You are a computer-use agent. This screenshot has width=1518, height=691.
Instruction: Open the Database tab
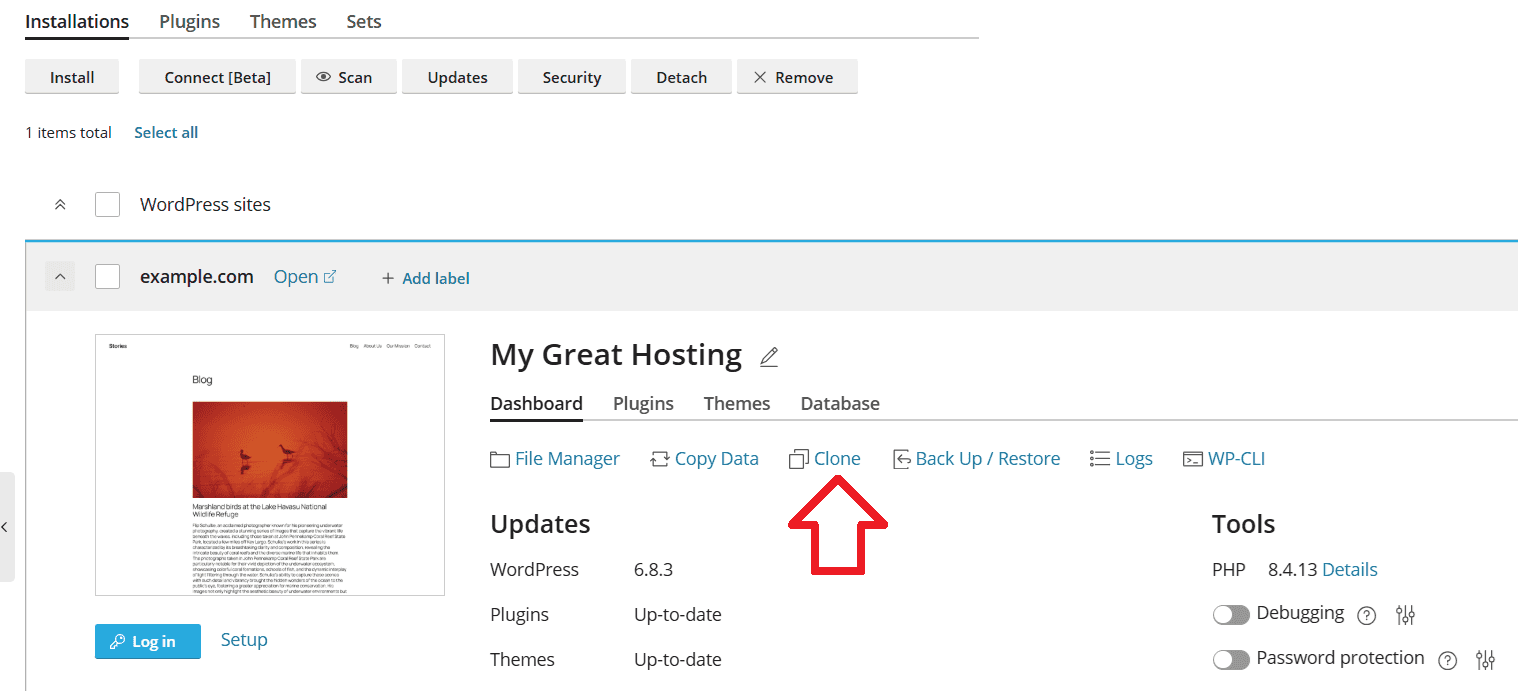(x=840, y=403)
